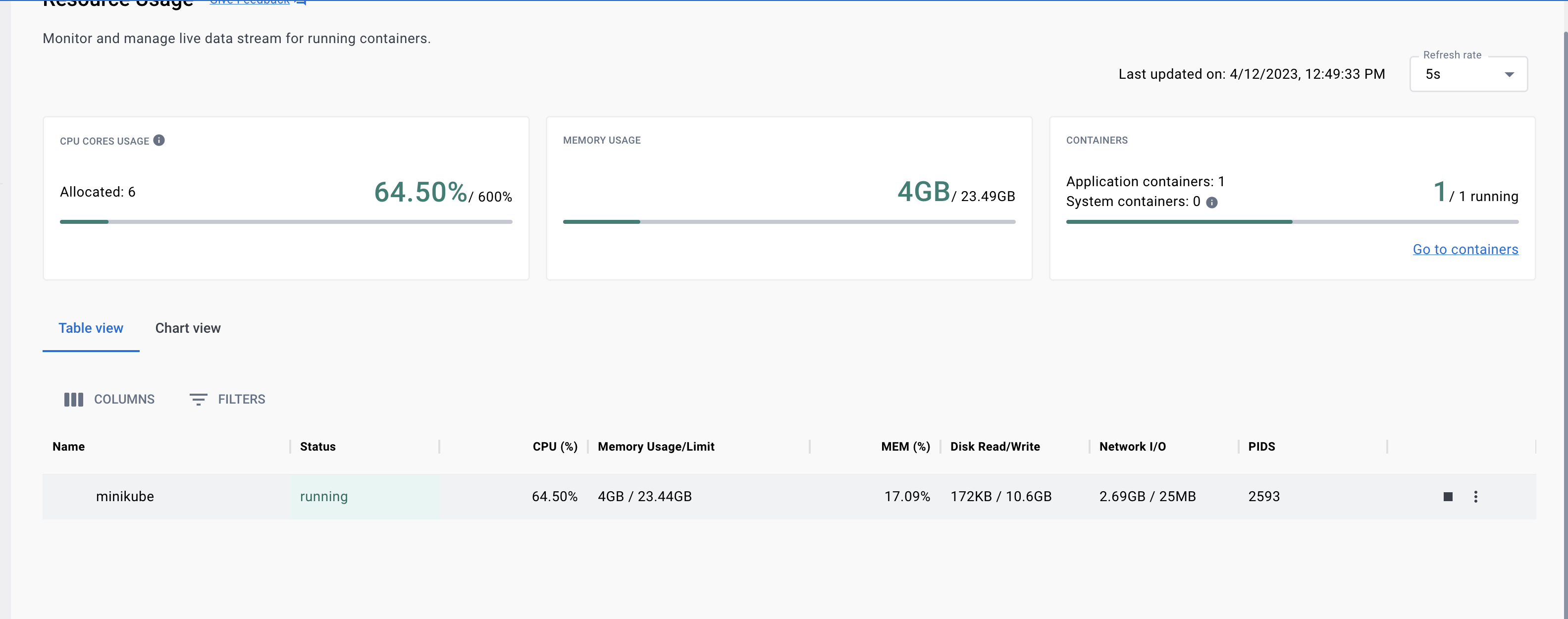The image size is (1568, 619).
Task: Click the Memory Usage/Limit column header
Action: [656, 447]
